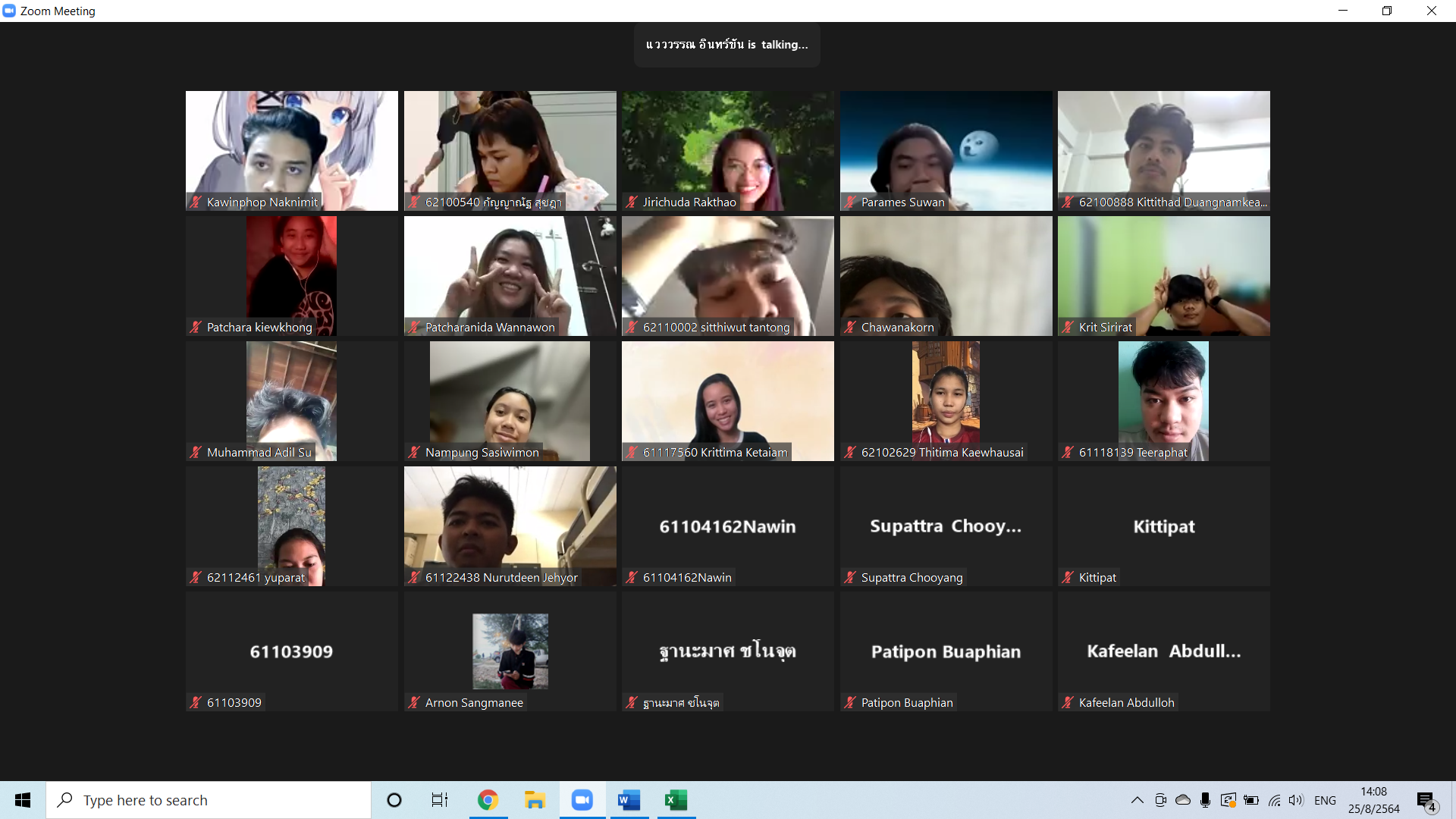The image size is (1456, 819).
Task: Open Google Chrome from the taskbar
Action: (488, 800)
